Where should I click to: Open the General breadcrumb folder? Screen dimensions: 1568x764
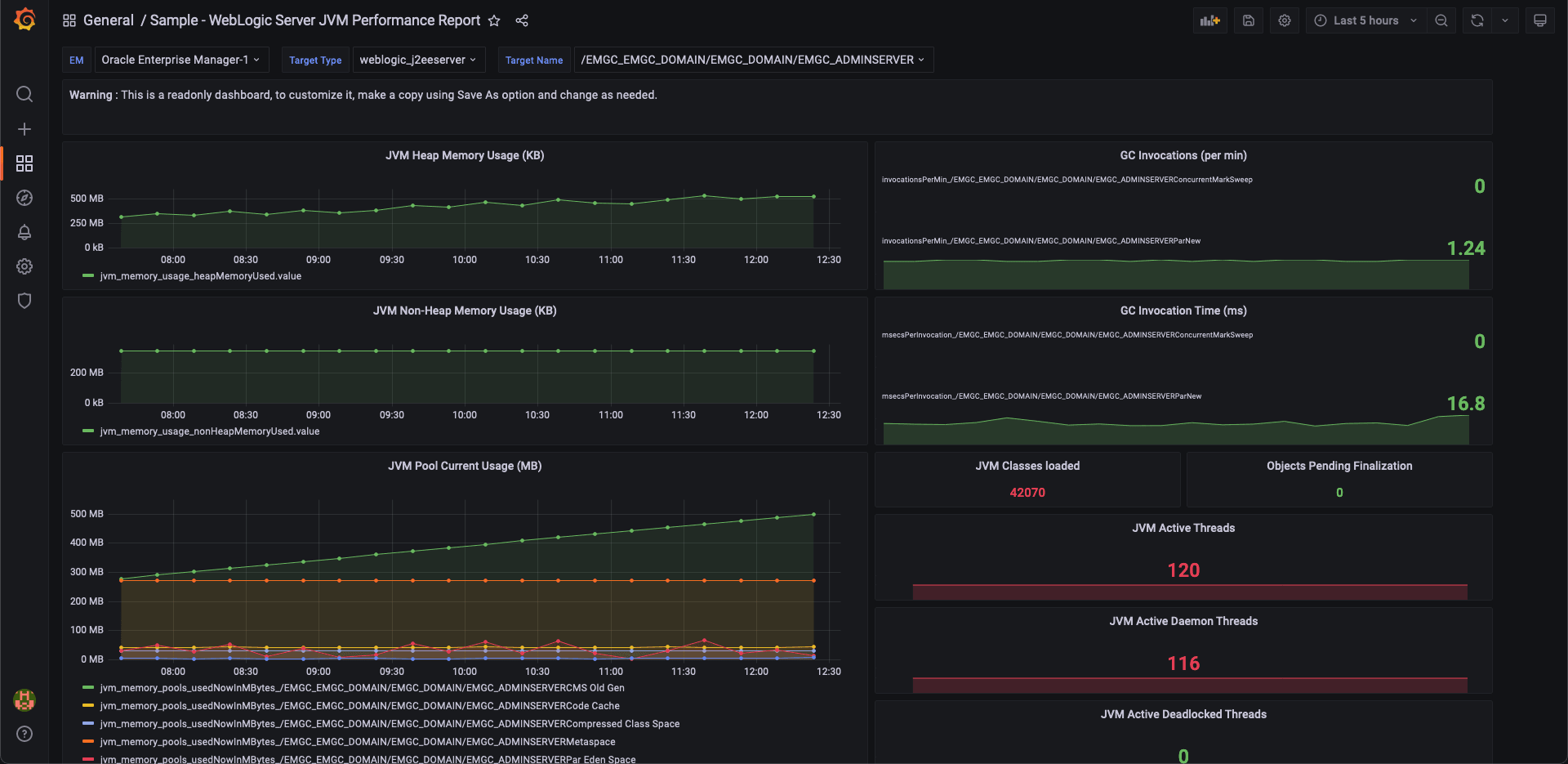(x=109, y=20)
